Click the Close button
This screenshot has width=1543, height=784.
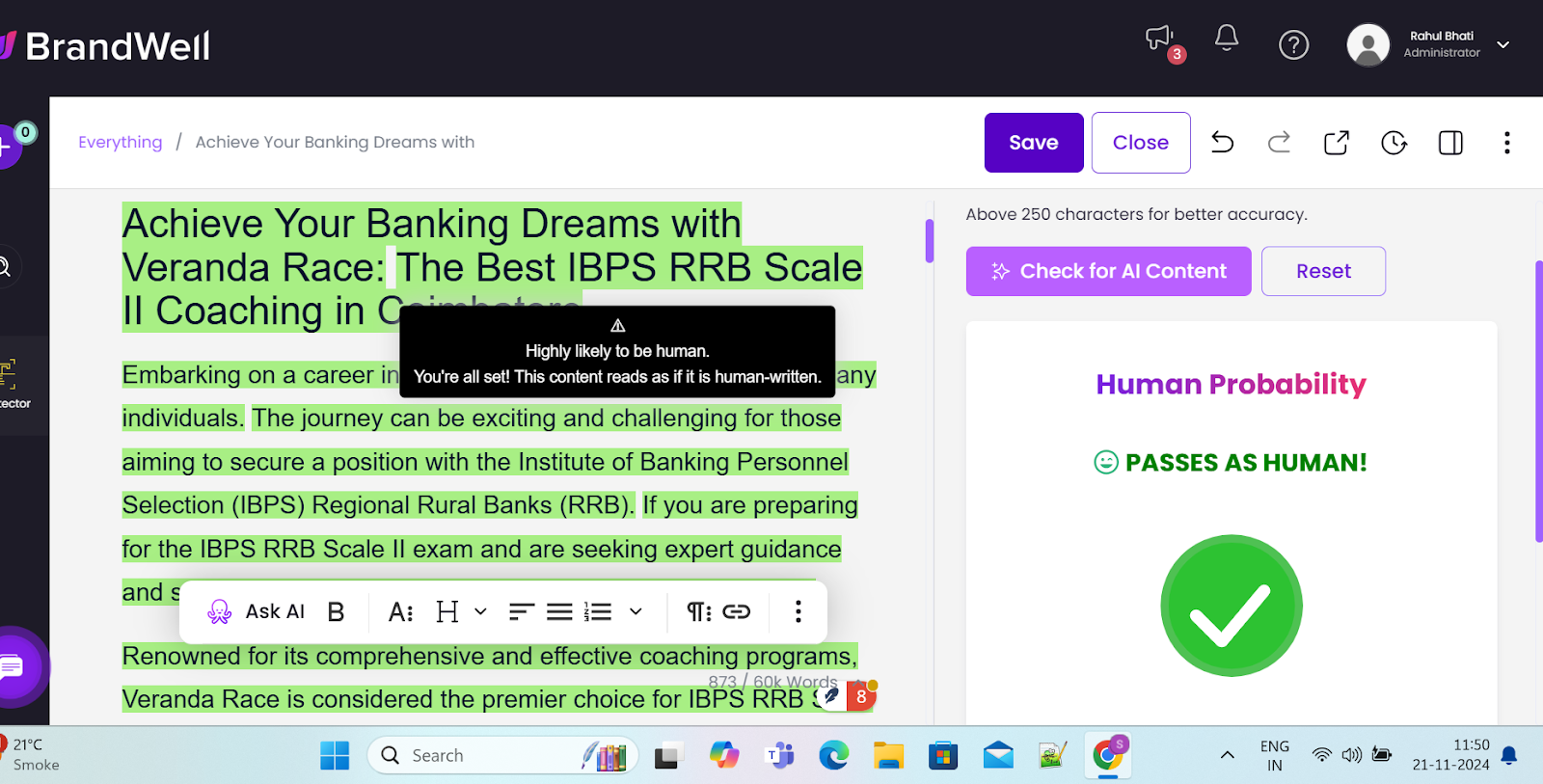1141,143
